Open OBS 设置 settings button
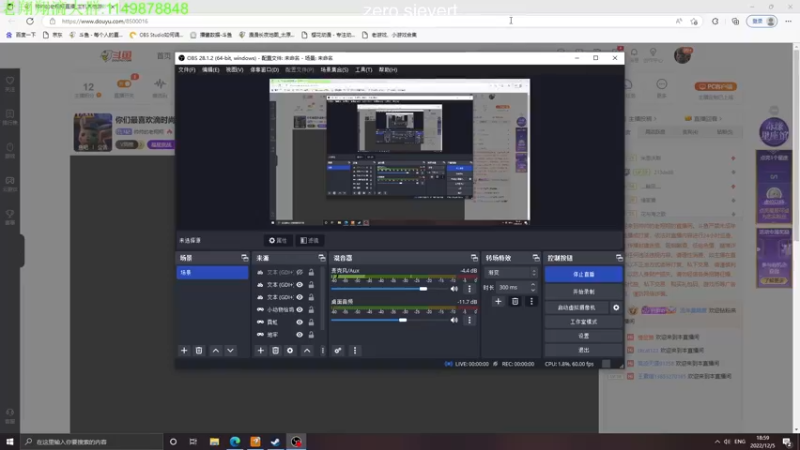Viewport: 800px width, 450px height. (584, 336)
